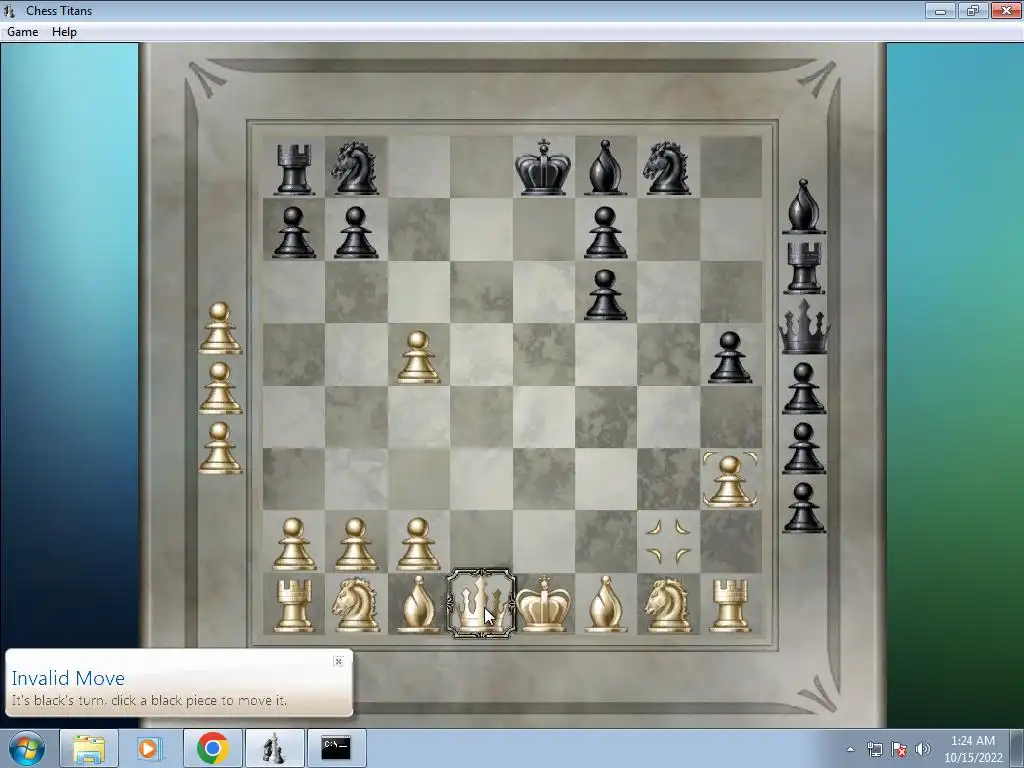Click the network tray icon
The width and height of the screenshot is (1024, 768).
click(x=874, y=749)
